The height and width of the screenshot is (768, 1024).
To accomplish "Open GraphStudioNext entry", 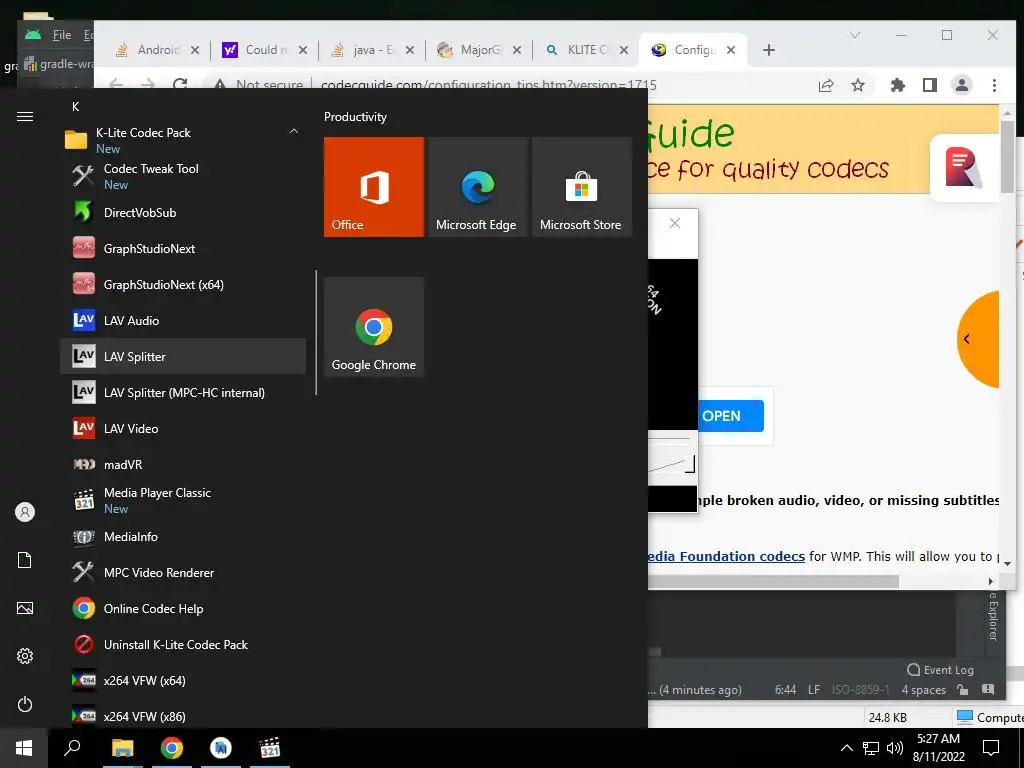I will tap(183, 248).
